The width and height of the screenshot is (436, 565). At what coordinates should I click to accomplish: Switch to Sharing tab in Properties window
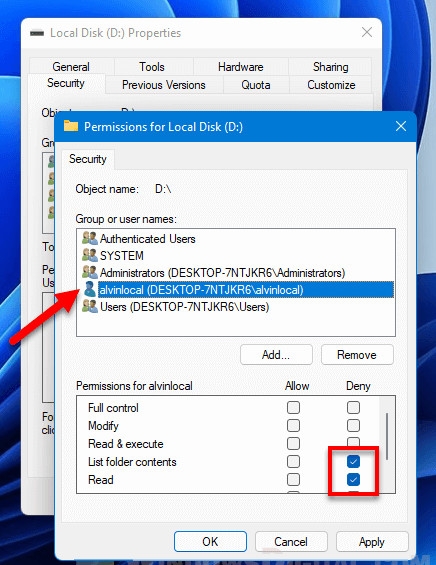pyautogui.click(x=330, y=67)
